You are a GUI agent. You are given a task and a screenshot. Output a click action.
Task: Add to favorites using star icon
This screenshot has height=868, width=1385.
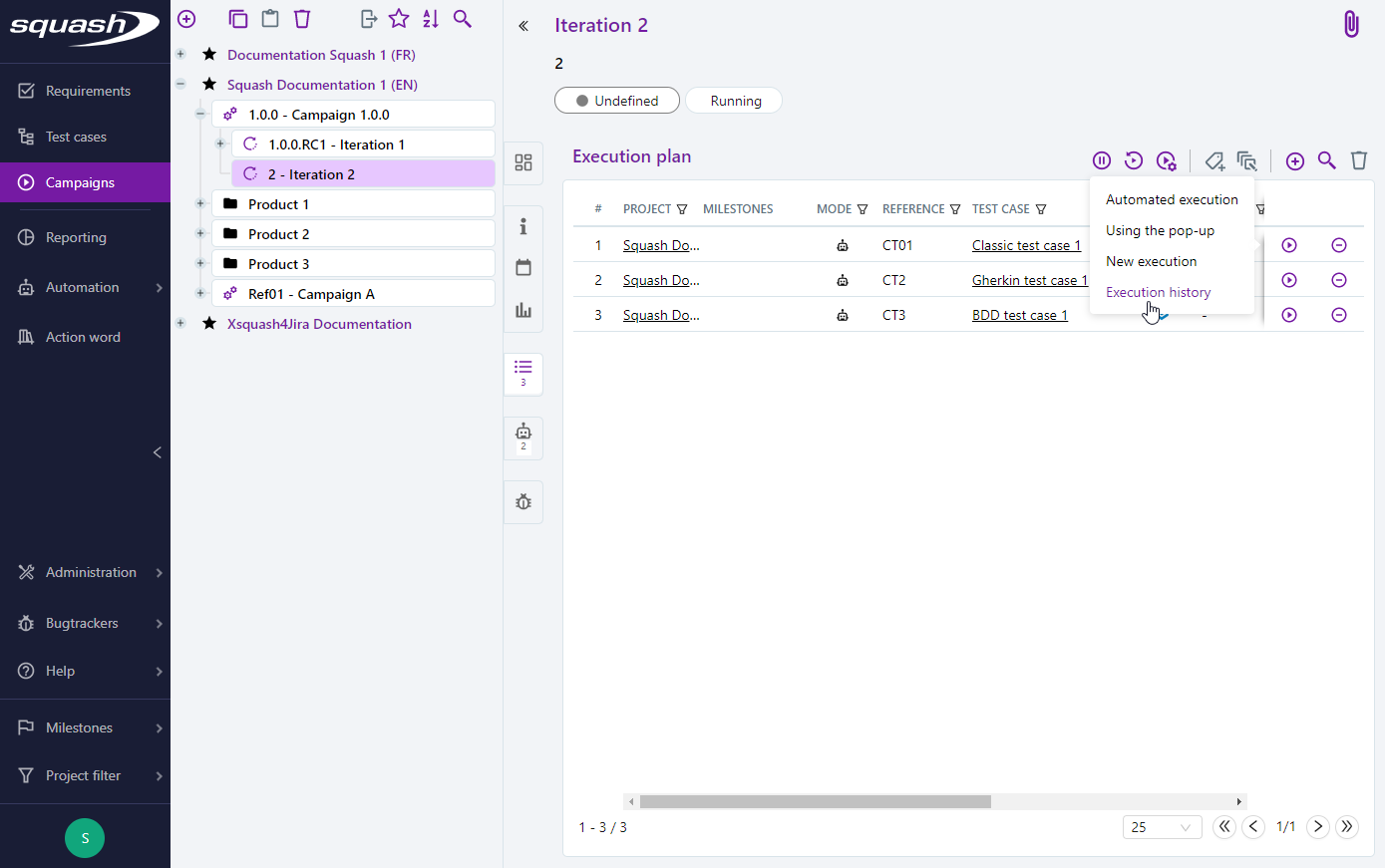399,19
